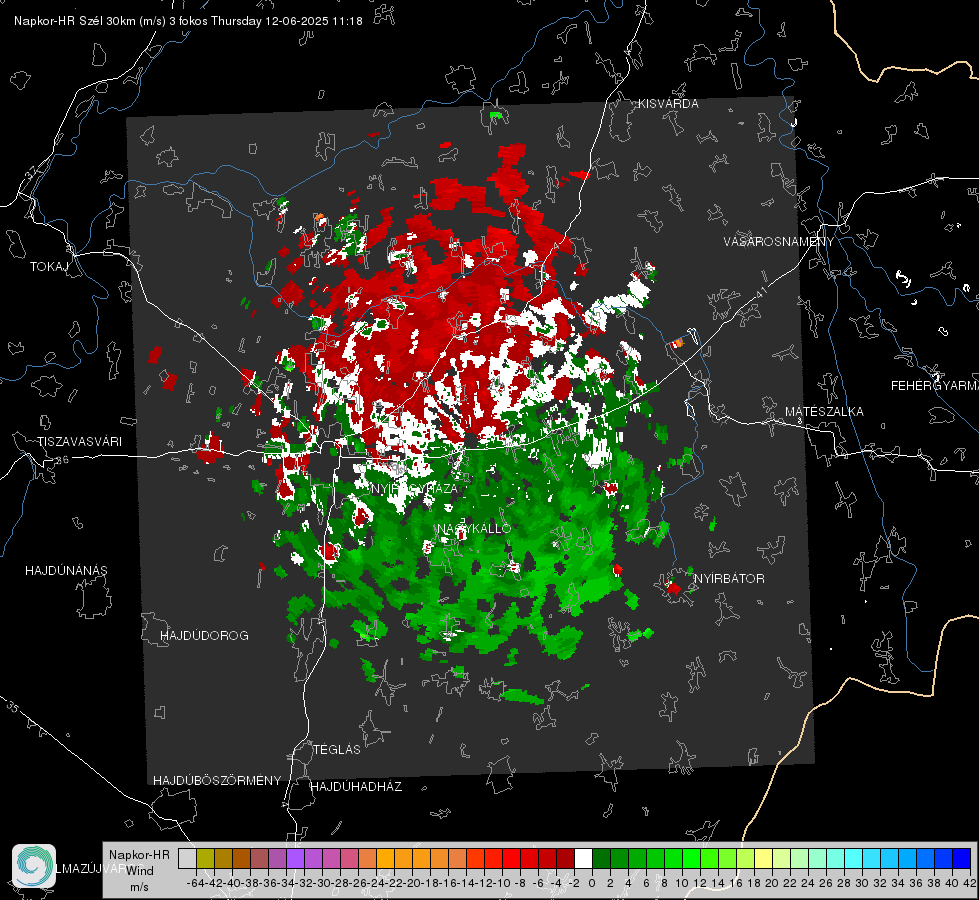Click the NYÍRBÁTOR town label
Screen dimensions: 979x900
729,579
